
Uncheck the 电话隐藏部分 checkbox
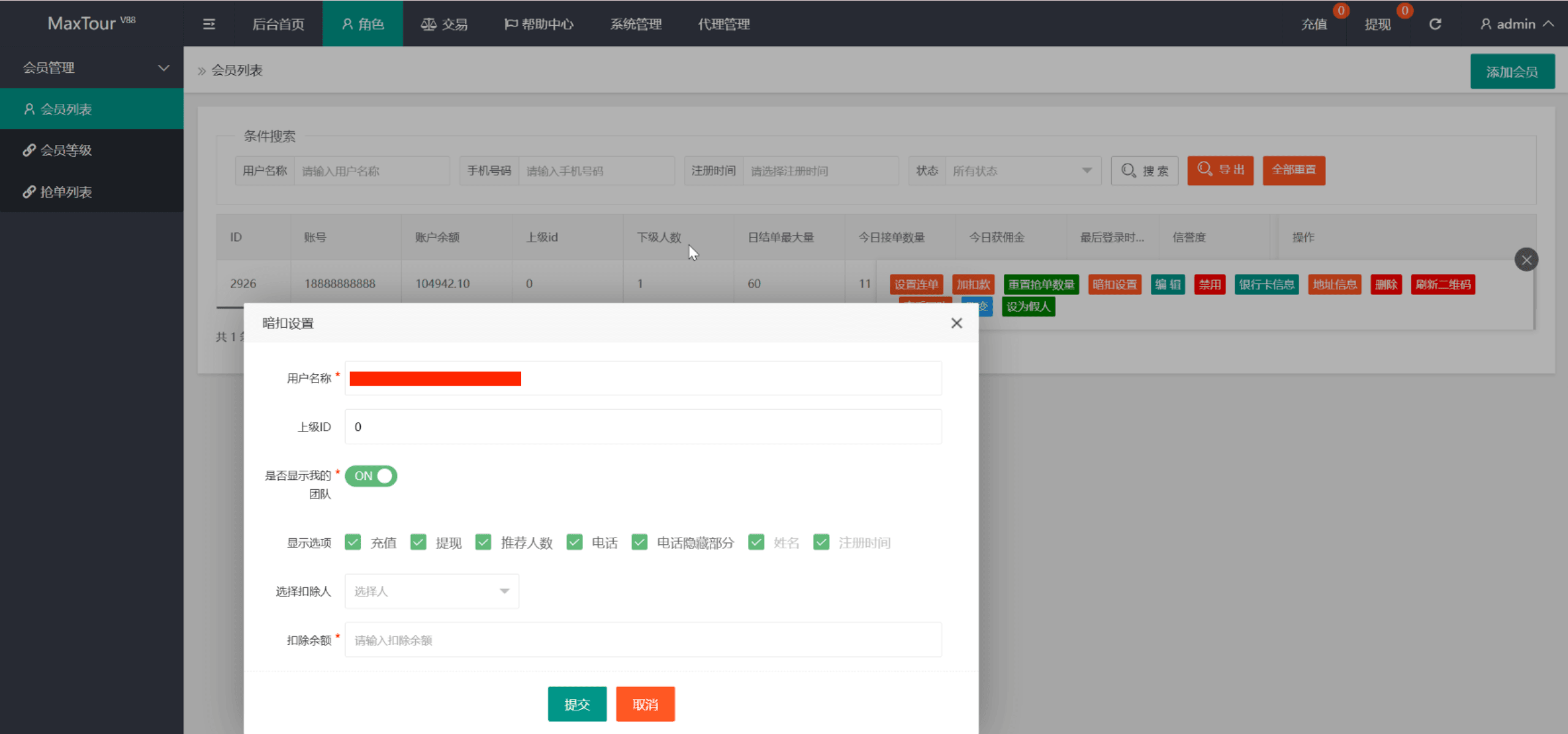click(639, 542)
